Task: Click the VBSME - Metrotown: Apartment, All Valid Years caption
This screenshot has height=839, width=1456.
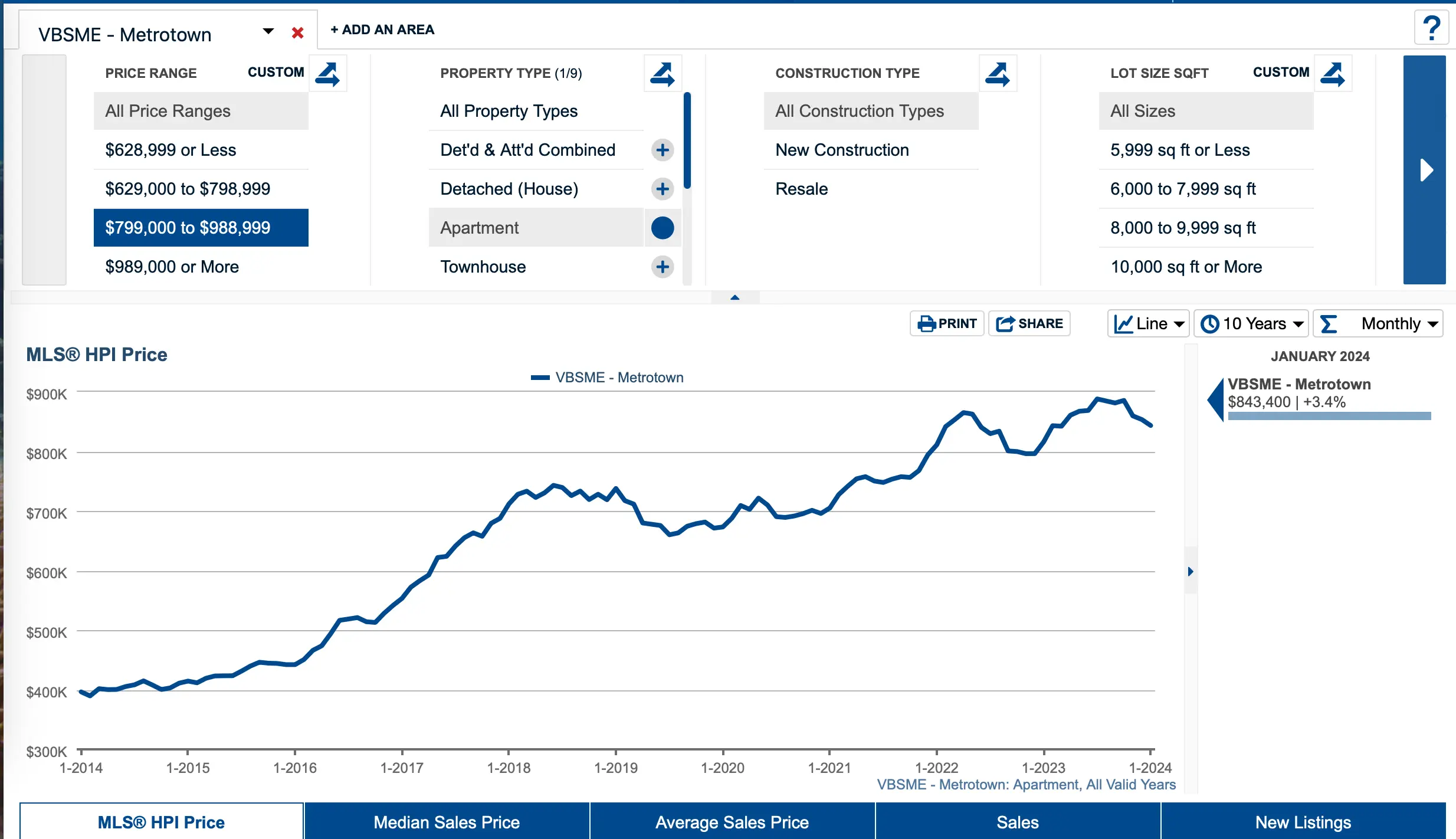Action: coord(1027,785)
